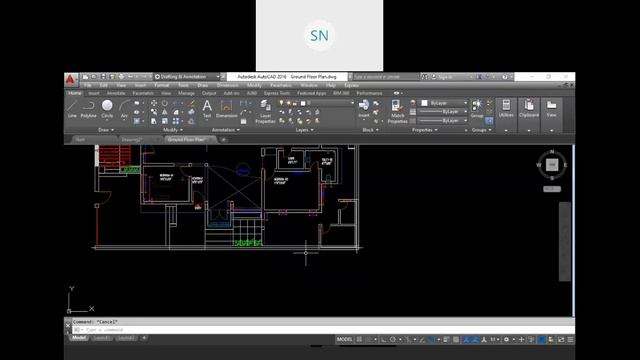Toggle the MODEL space button
Screen dimensions: 640x360
[344, 339]
